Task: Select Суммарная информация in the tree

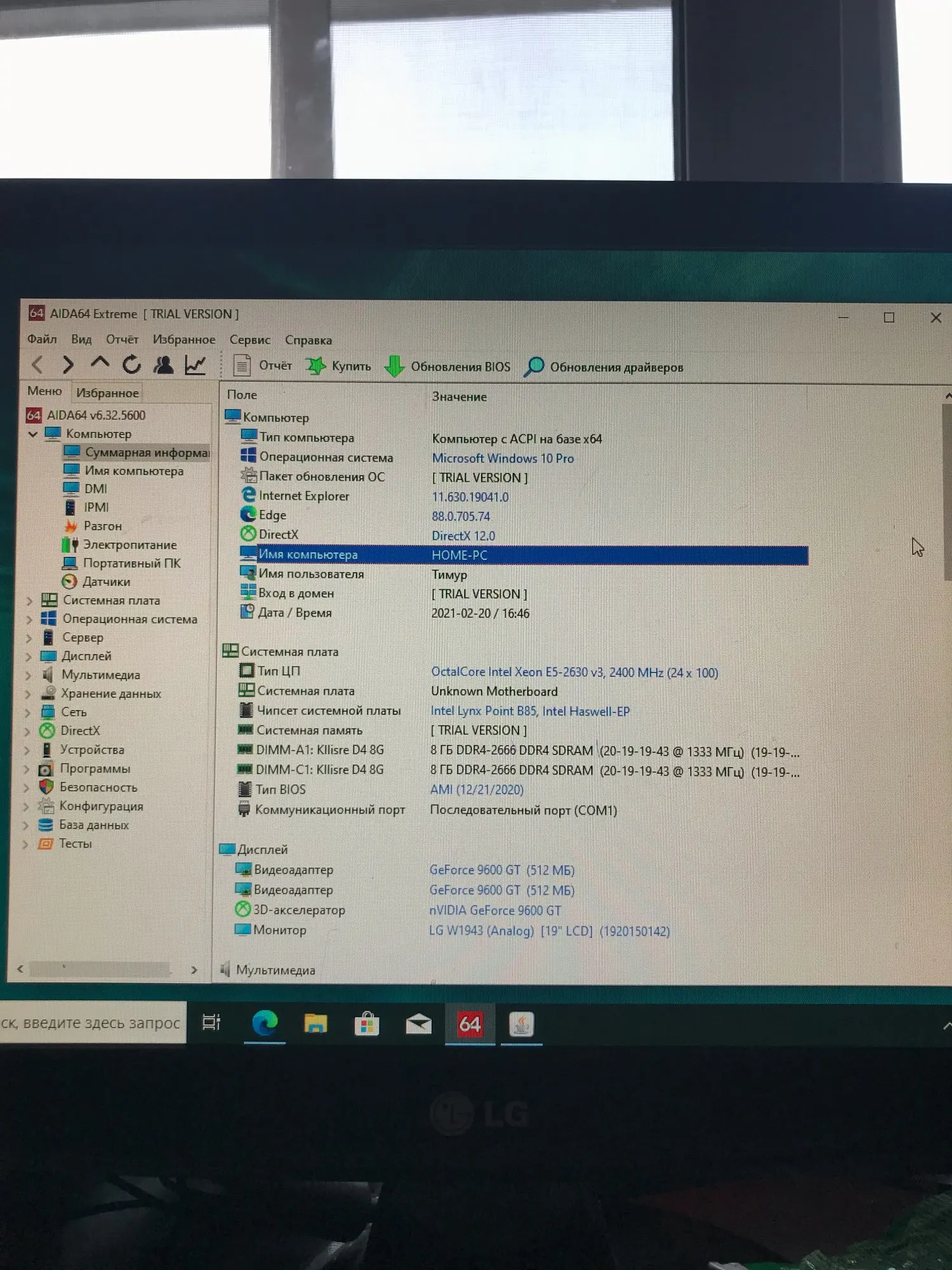Action: click(x=136, y=452)
